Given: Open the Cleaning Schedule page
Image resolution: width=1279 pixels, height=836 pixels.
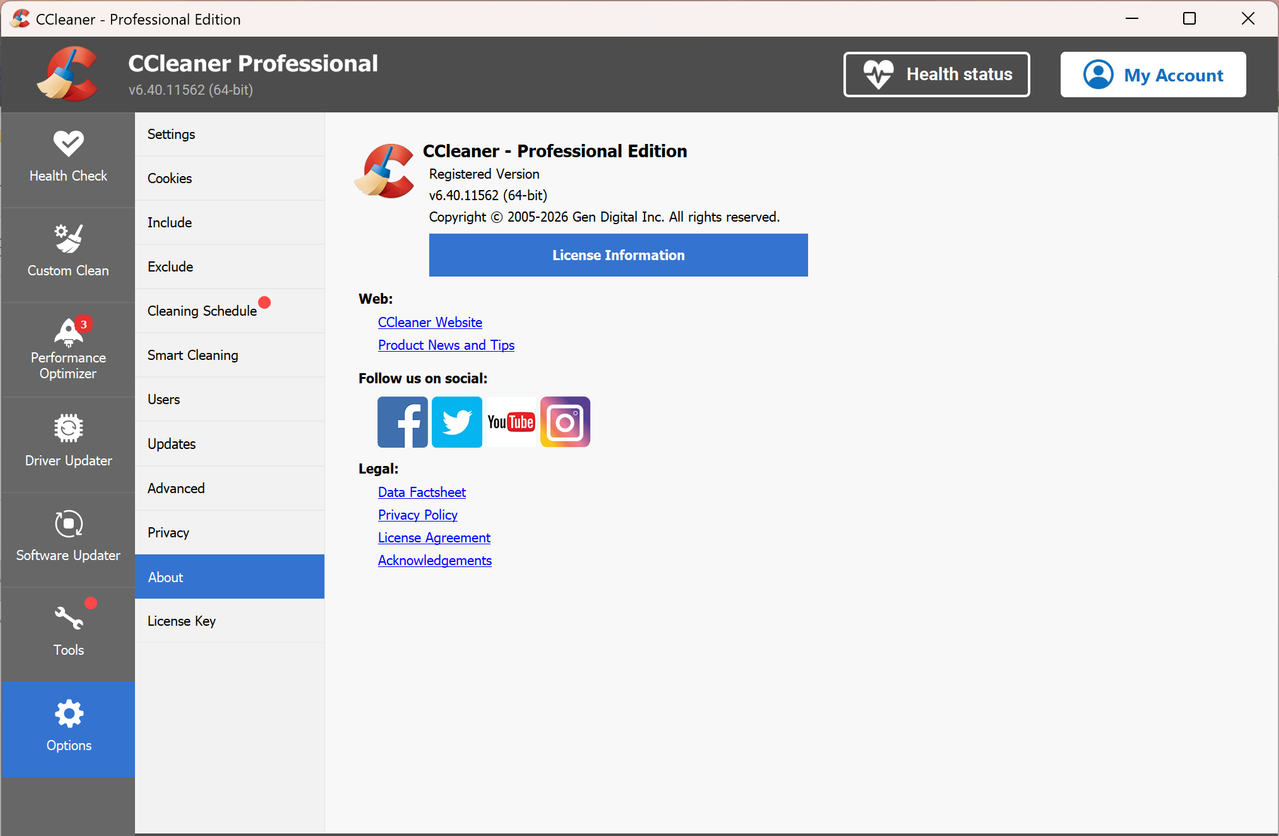Looking at the screenshot, I should click(230, 311).
